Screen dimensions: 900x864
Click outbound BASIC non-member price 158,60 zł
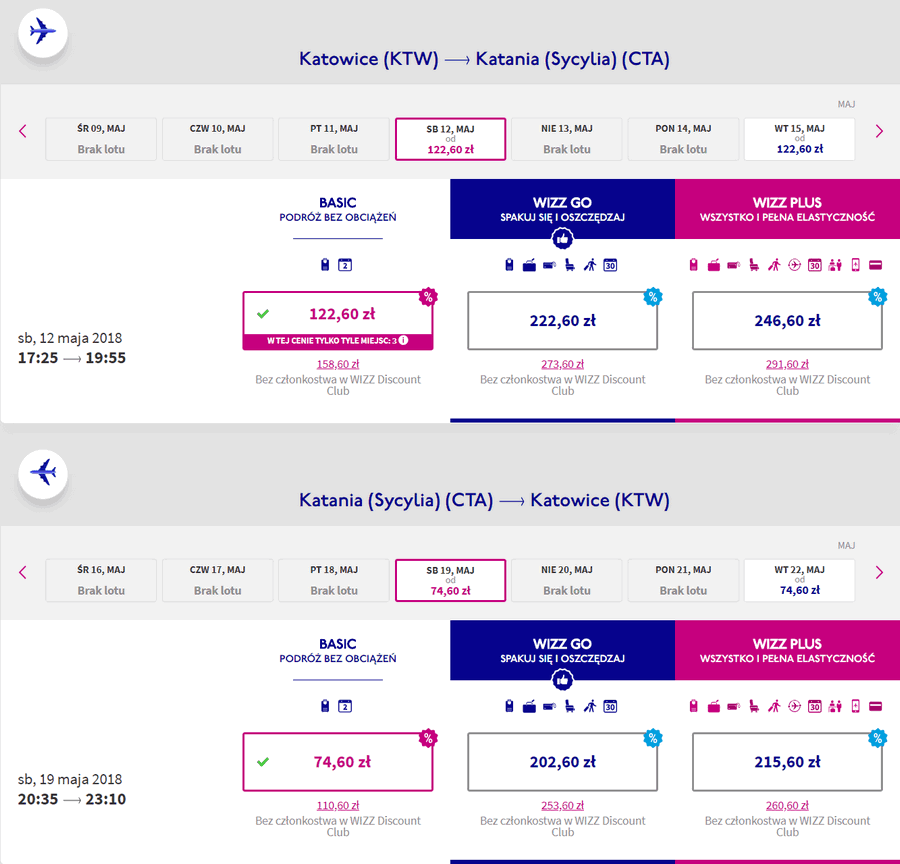(x=338, y=364)
